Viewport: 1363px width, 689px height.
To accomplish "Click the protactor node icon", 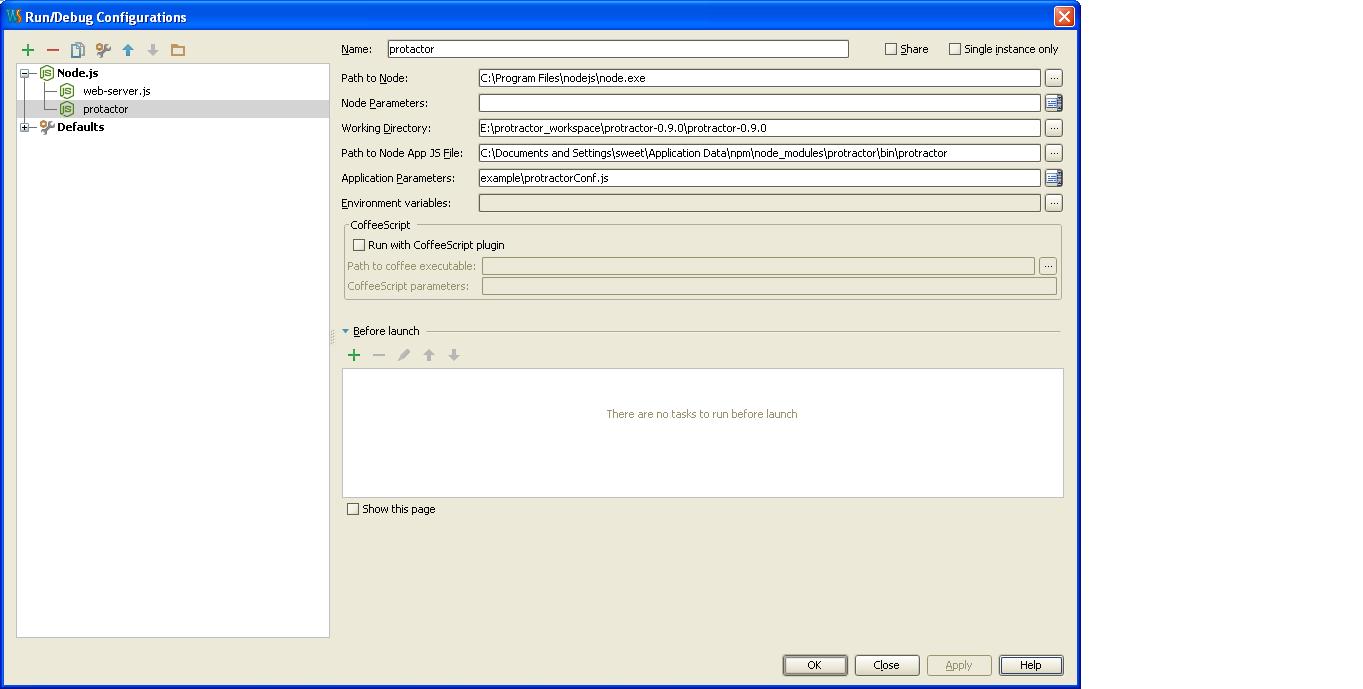I will click(x=67, y=109).
